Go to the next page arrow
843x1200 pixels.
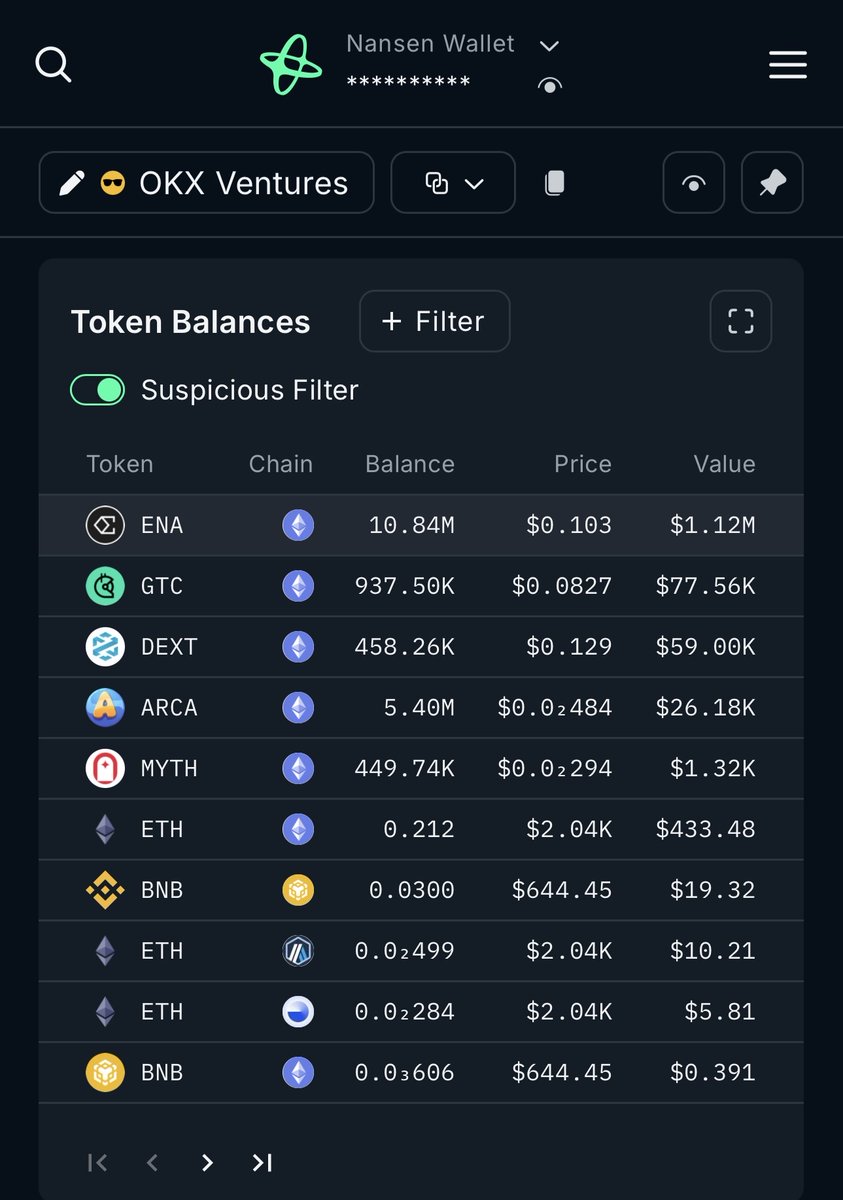click(207, 1162)
